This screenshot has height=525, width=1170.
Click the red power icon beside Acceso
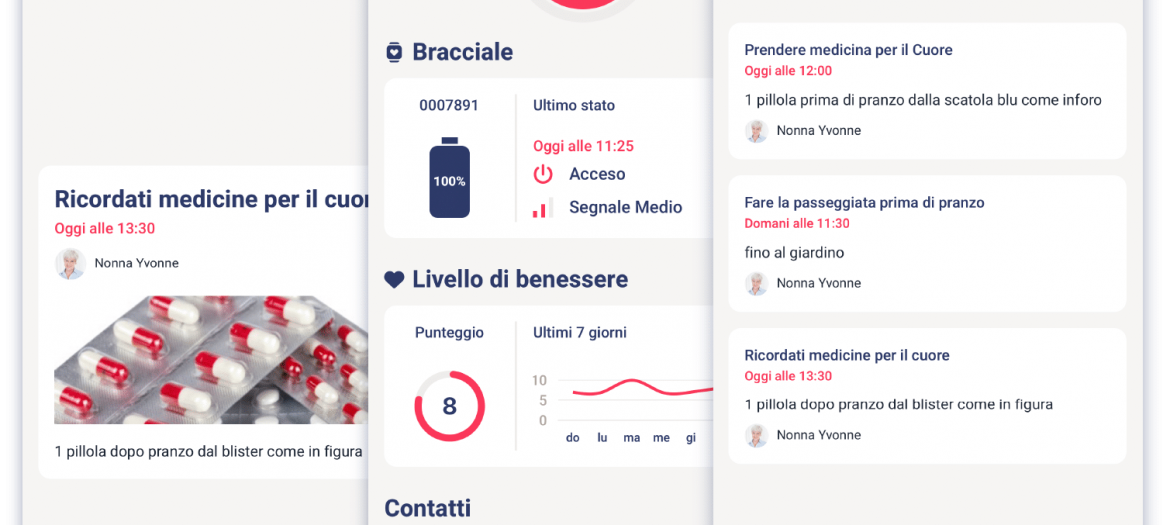pyautogui.click(x=542, y=175)
